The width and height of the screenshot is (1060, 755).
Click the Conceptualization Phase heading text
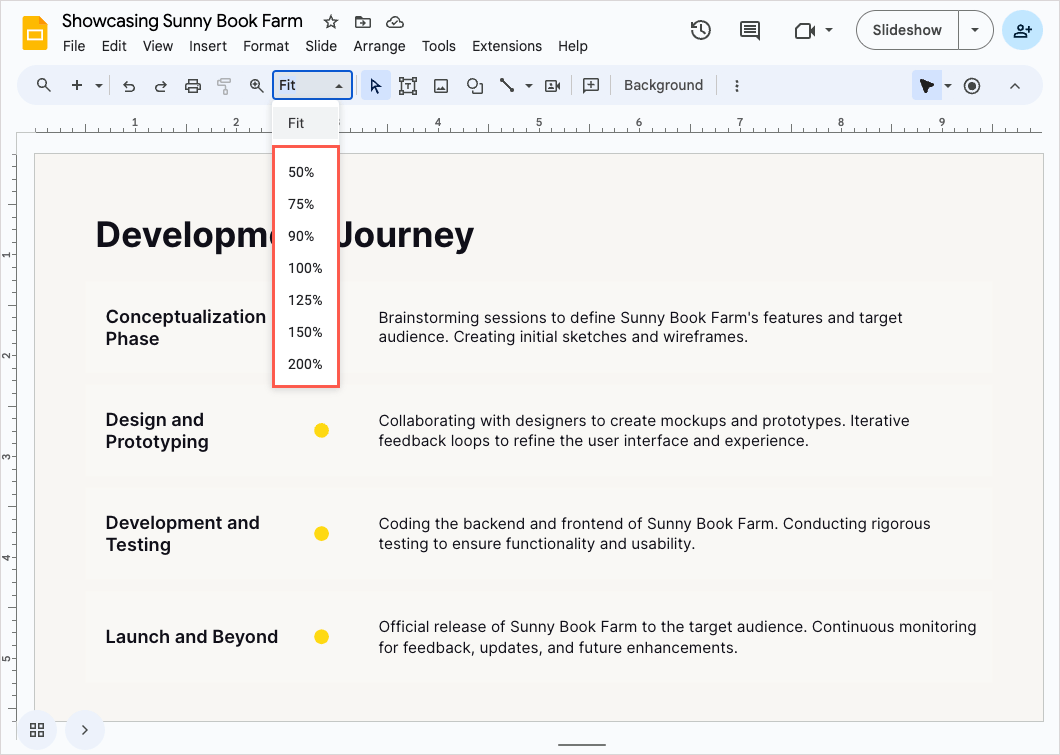[186, 327]
